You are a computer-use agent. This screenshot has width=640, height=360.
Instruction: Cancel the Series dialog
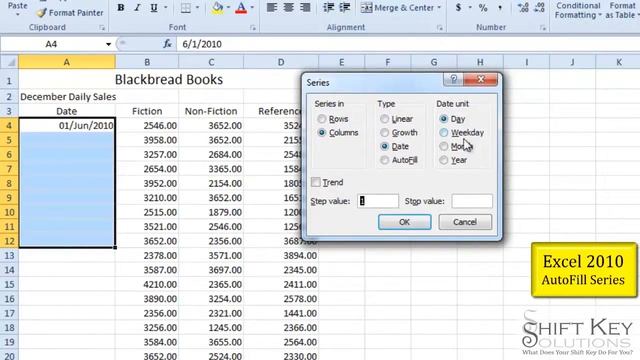(465, 222)
